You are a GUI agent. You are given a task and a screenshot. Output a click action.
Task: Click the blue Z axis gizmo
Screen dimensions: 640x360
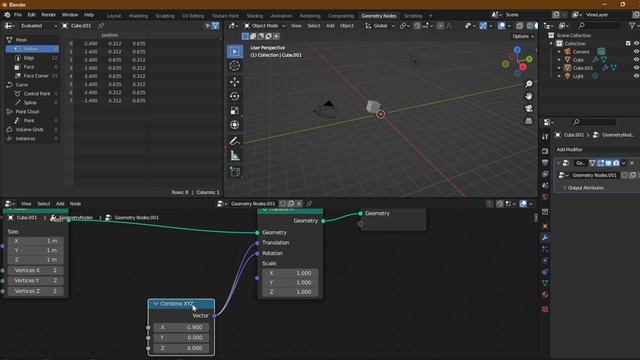[x=517, y=50]
